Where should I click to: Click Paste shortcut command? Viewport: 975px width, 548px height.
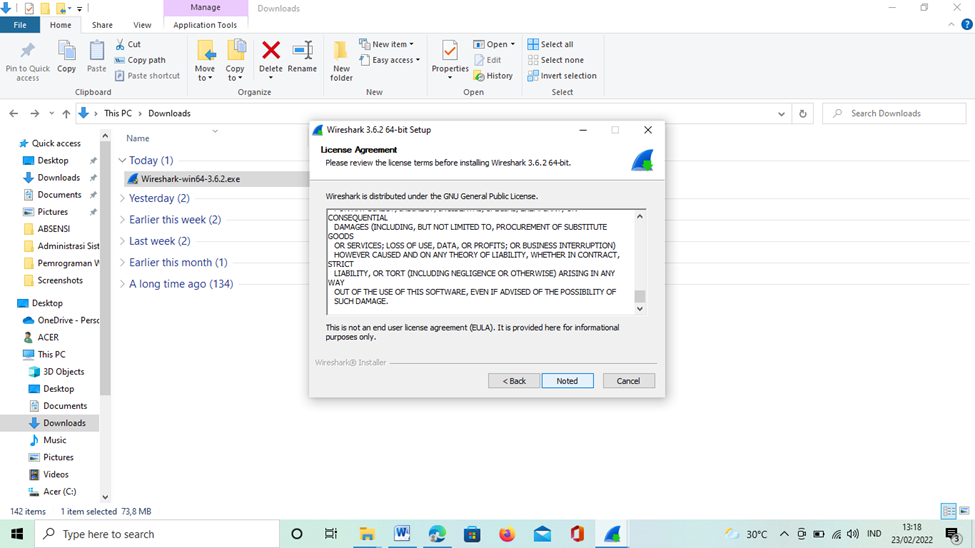(x=147, y=75)
